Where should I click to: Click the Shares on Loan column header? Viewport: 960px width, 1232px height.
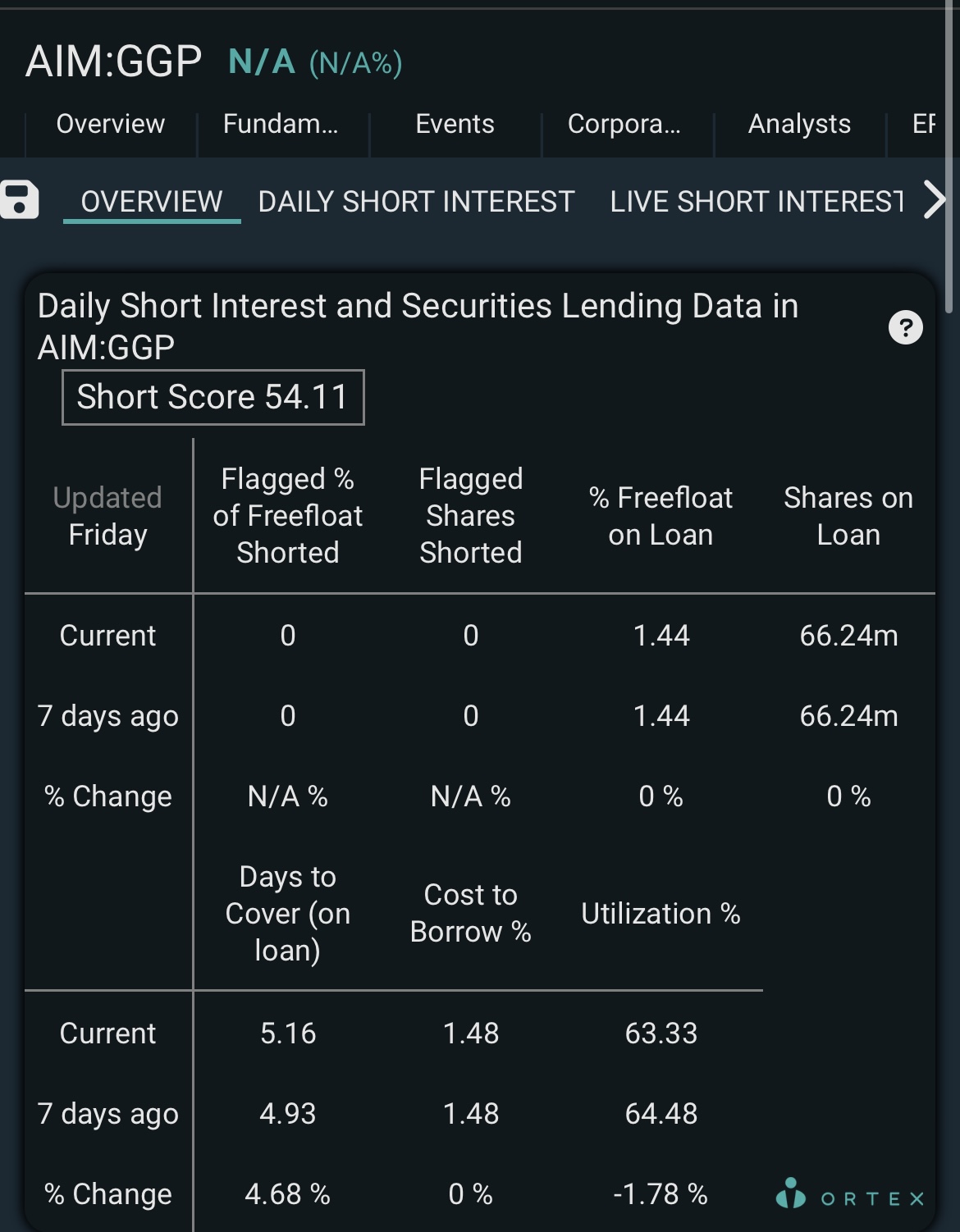[x=848, y=516]
